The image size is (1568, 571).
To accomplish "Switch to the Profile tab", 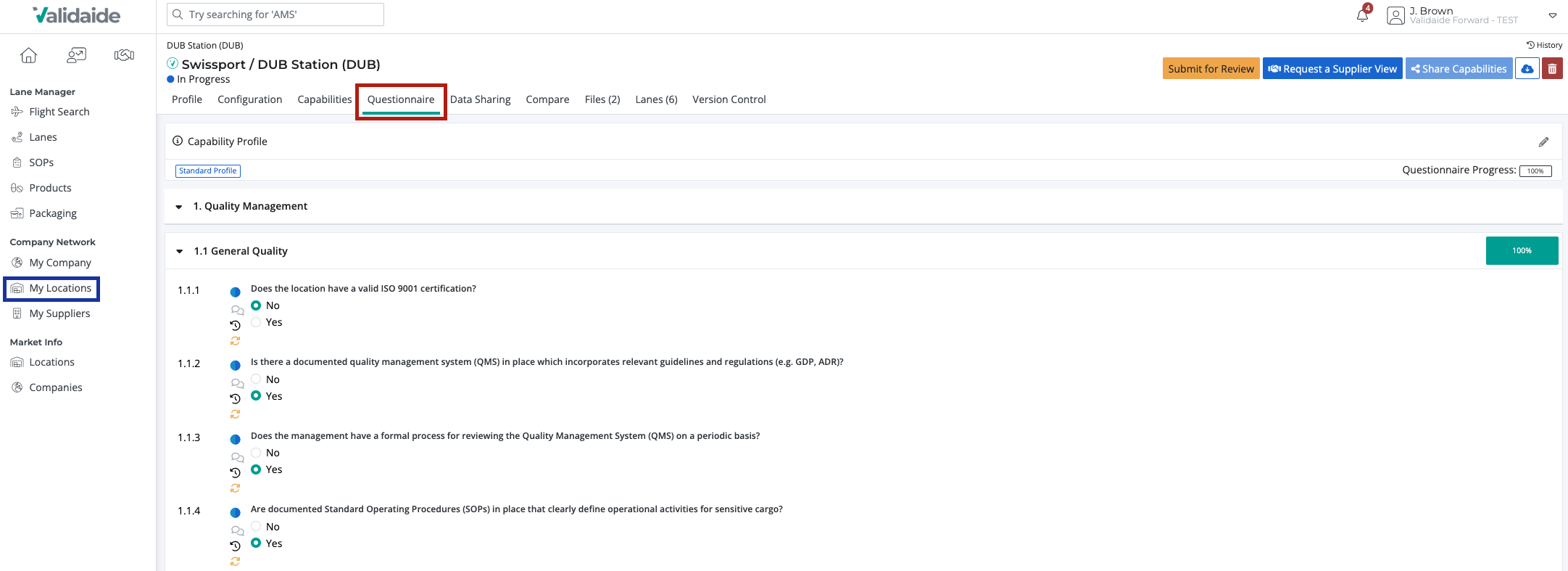I will pyautogui.click(x=187, y=99).
